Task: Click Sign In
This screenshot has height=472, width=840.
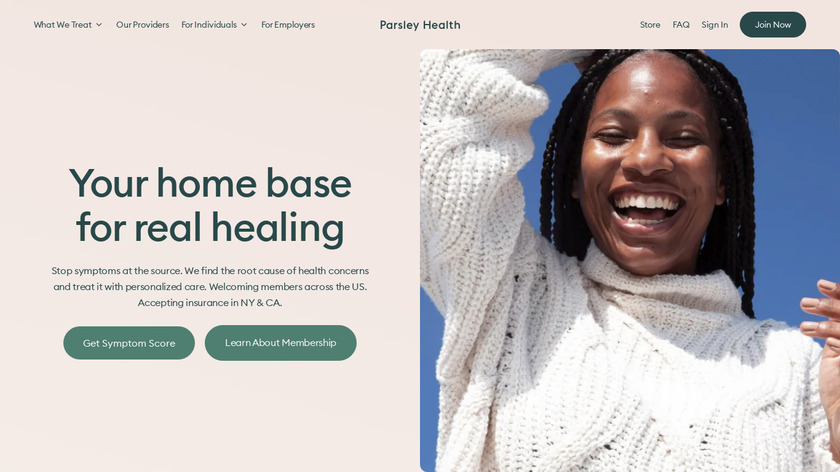Action: pyautogui.click(x=715, y=25)
